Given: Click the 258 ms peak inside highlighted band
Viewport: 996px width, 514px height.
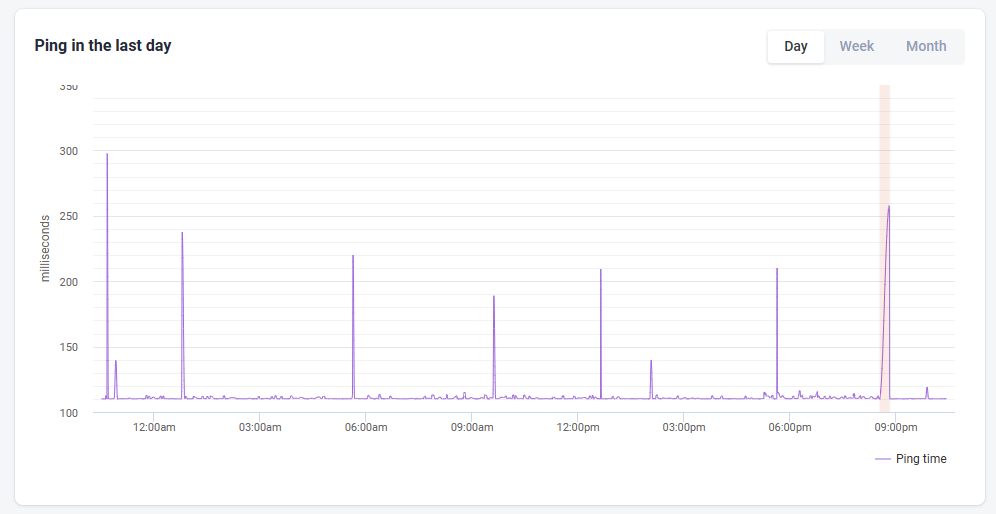Looking at the screenshot, I should (889, 206).
